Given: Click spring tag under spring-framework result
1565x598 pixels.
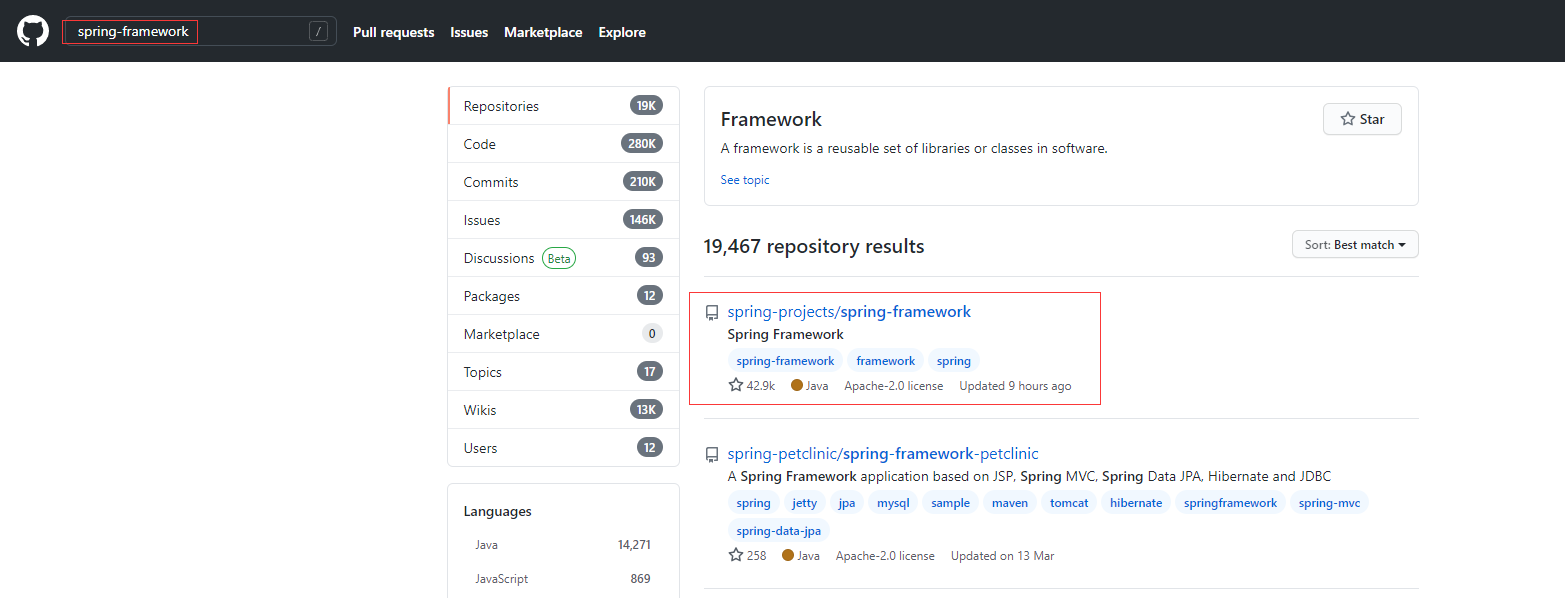Looking at the screenshot, I should pyautogui.click(x=954, y=361).
